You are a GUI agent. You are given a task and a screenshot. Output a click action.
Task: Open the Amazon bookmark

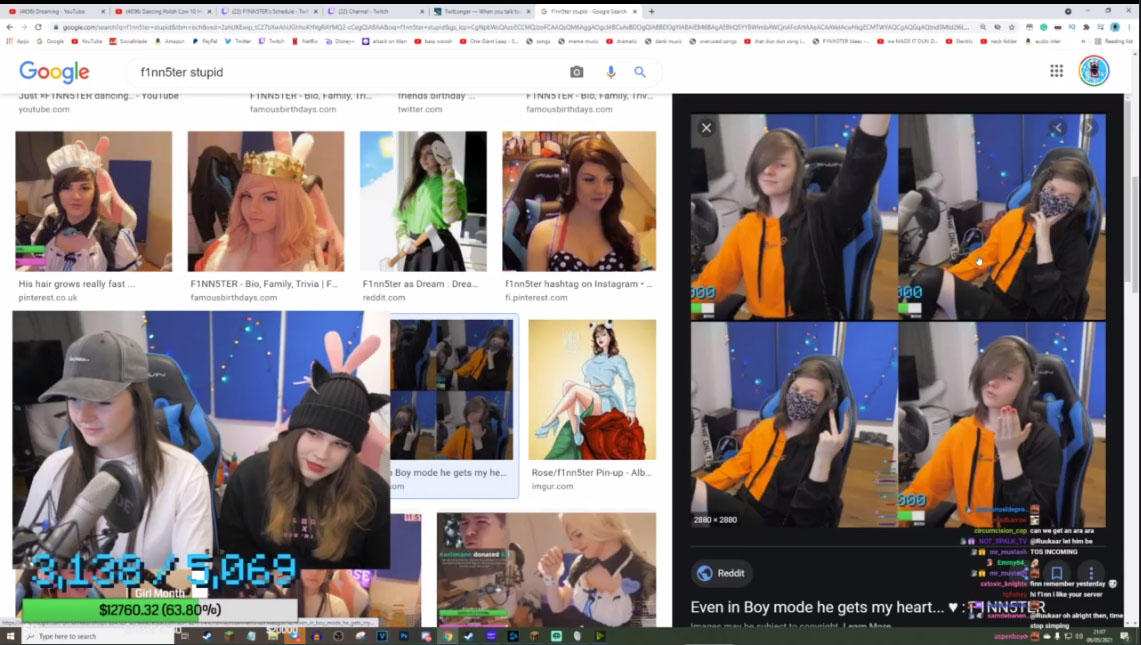tap(170, 41)
